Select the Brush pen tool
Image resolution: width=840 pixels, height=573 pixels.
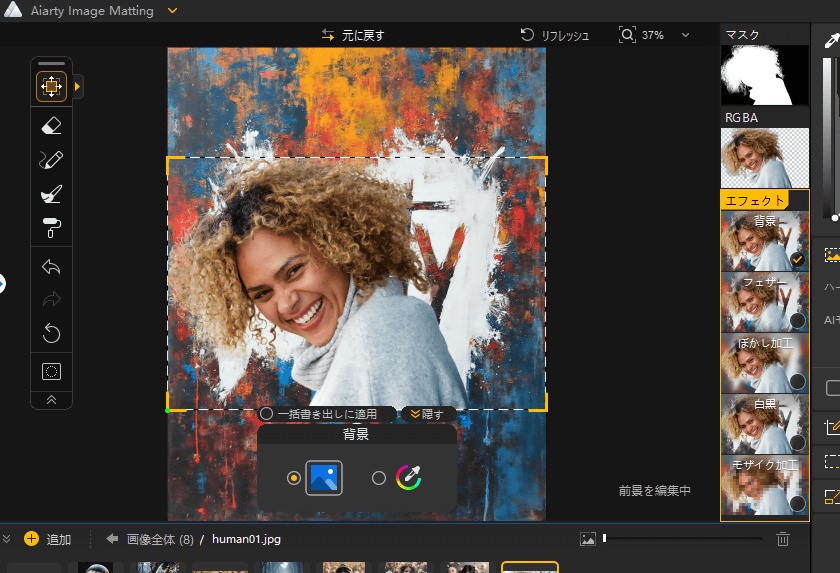pyautogui.click(x=51, y=160)
